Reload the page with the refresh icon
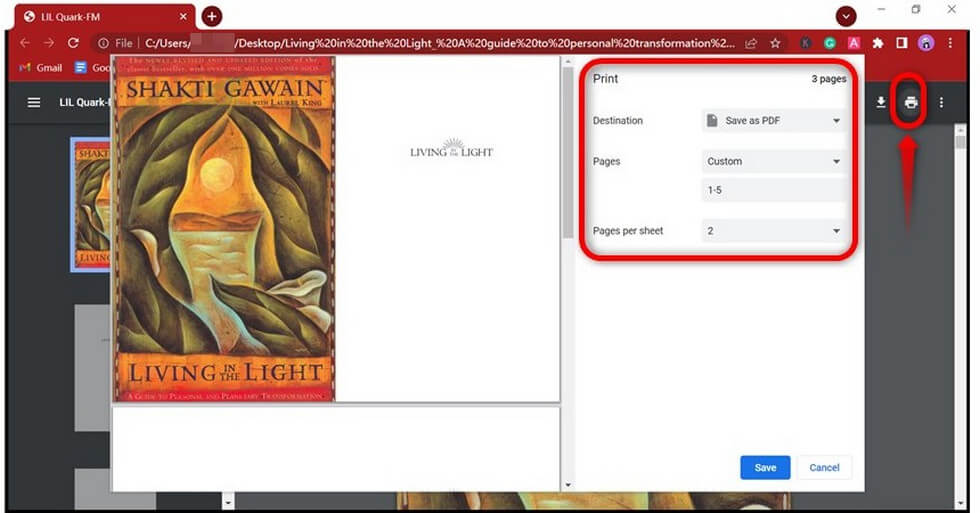The image size is (980, 513). pos(73,43)
